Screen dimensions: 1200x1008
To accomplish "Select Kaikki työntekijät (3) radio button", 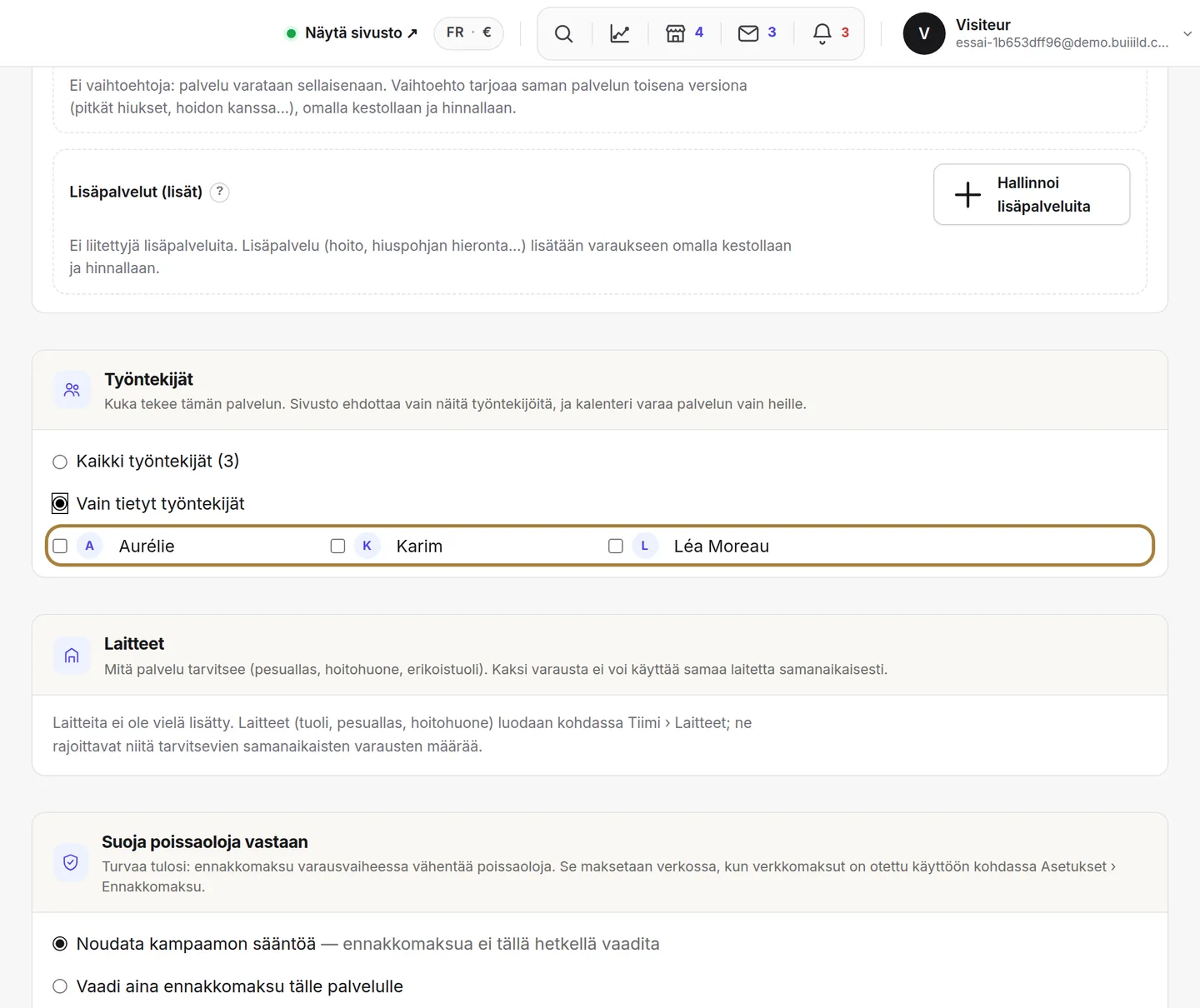I will 60,462.
